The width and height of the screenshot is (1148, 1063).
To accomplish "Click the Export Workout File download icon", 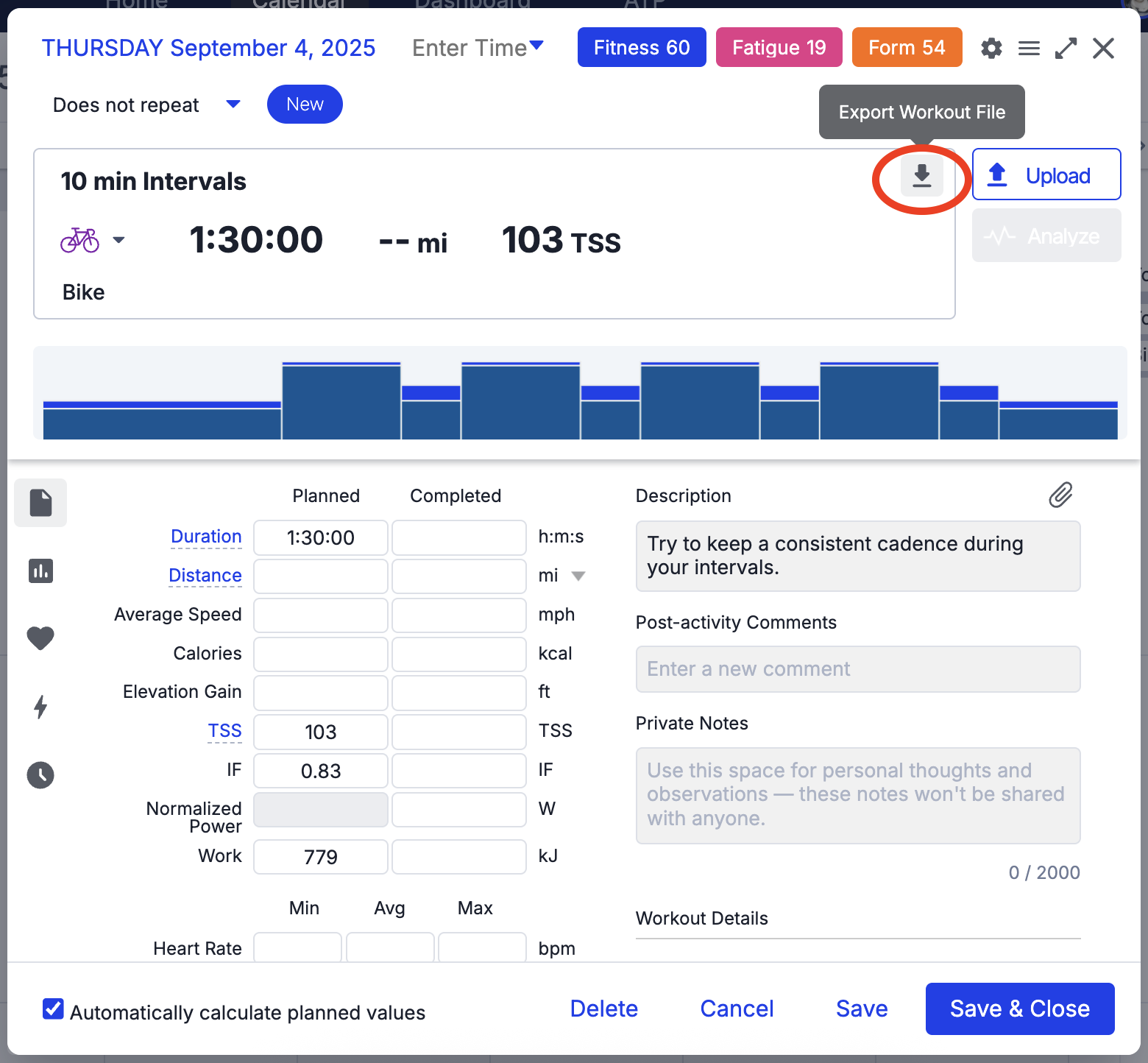I will (x=921, y=177).
